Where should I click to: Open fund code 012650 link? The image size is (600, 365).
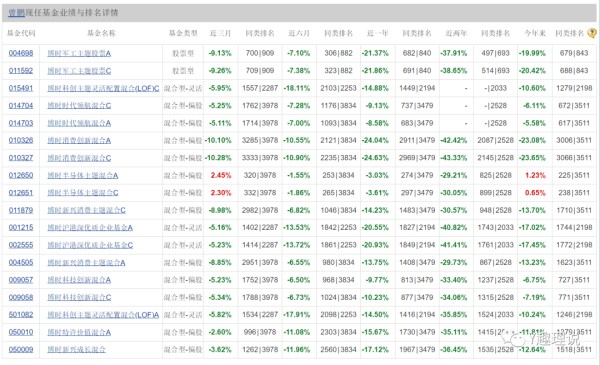click(x=21, y=175)
